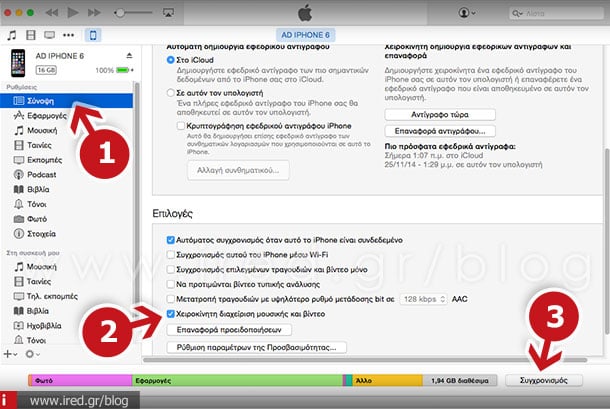The height and width of the screenshot is (409, 610).
Task: Click the pink Φωτό storage segment
Action: (x=81, y=380)
